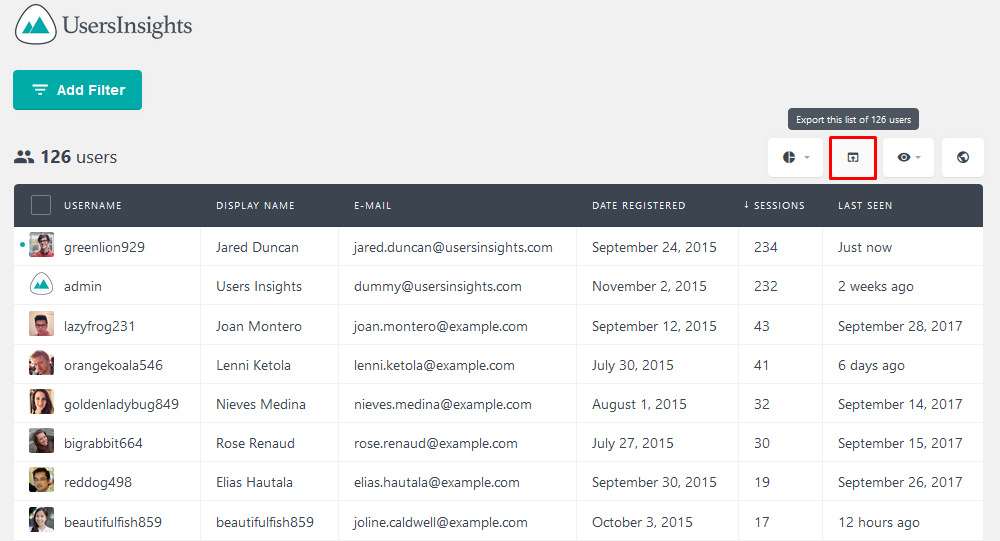Click the UsersInsights logo
This screenshot has height=541, width=1000.
tap(103, 25)
